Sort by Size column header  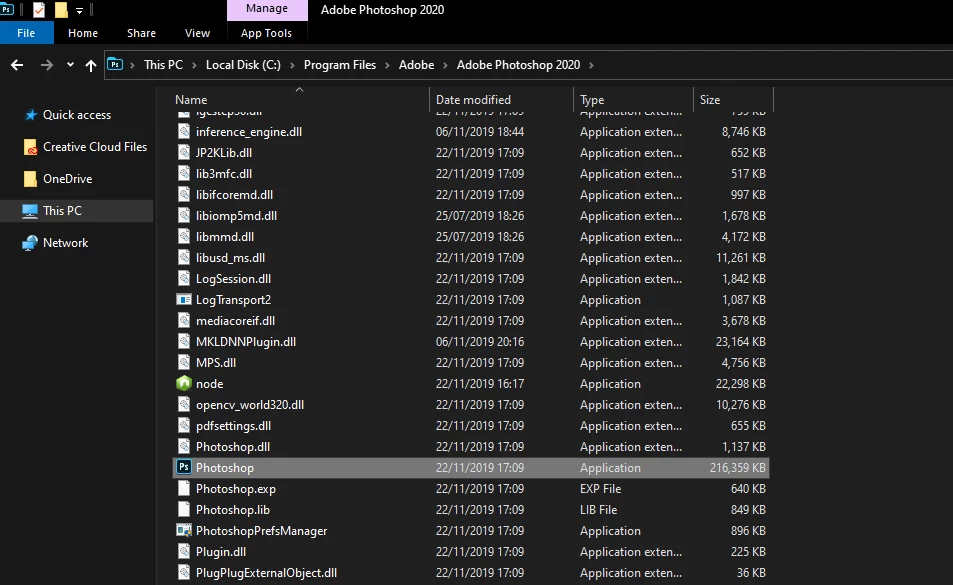click(710, 100)
